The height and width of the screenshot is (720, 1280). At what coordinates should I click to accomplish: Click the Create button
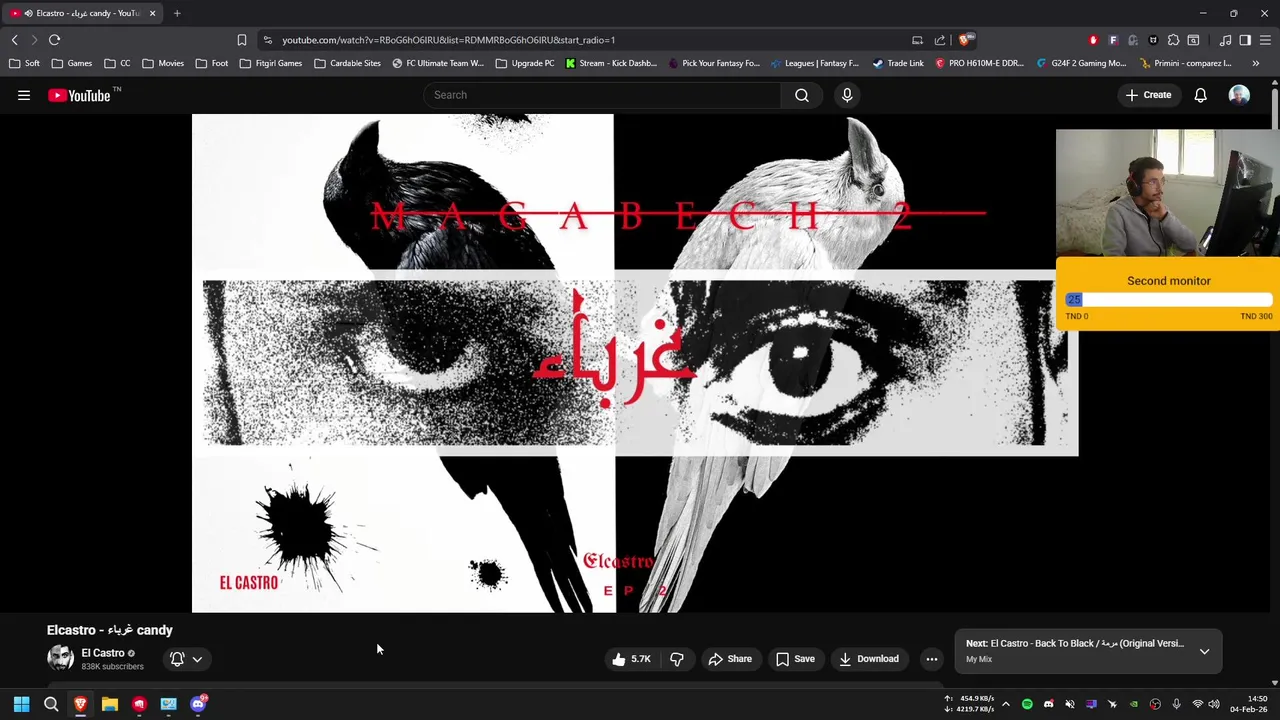(x=1148, y=95)
